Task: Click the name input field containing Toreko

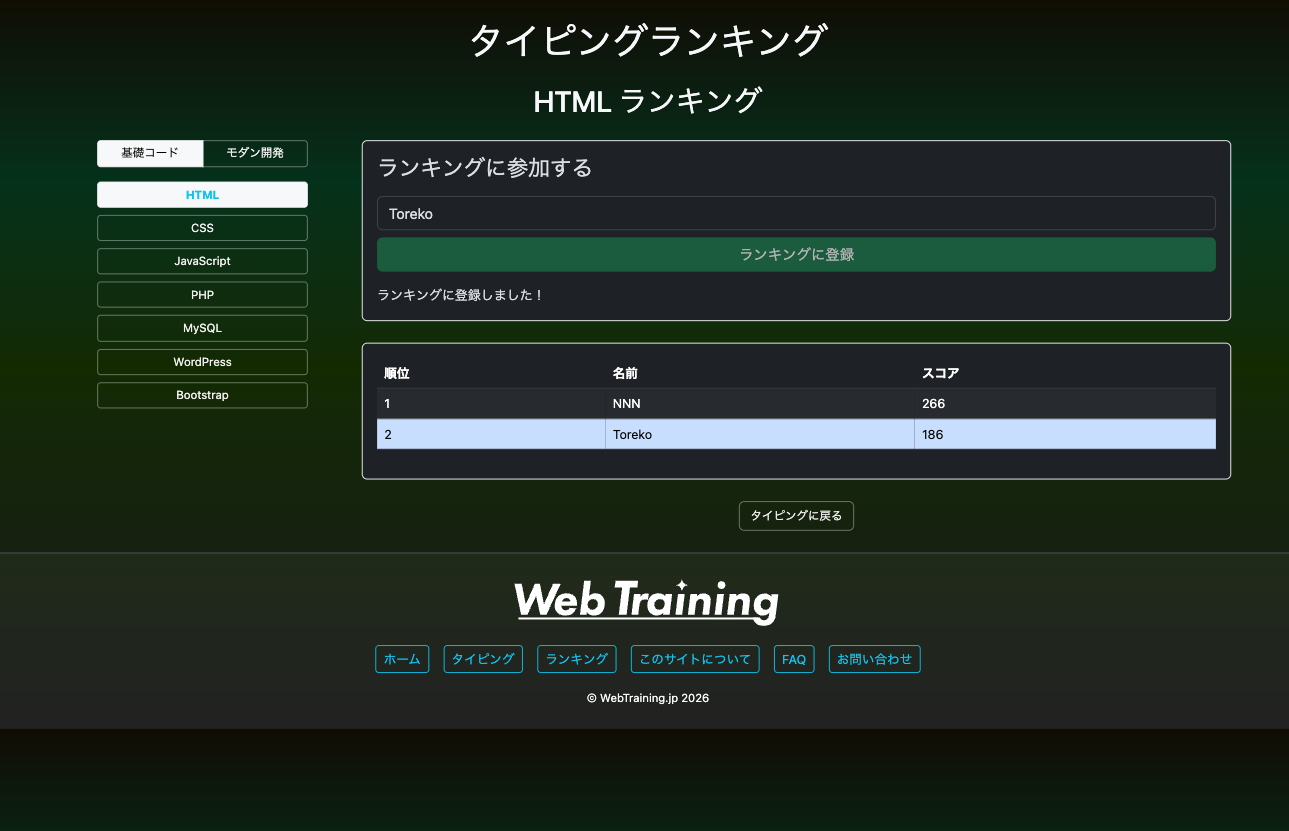Action: (796, 214)
